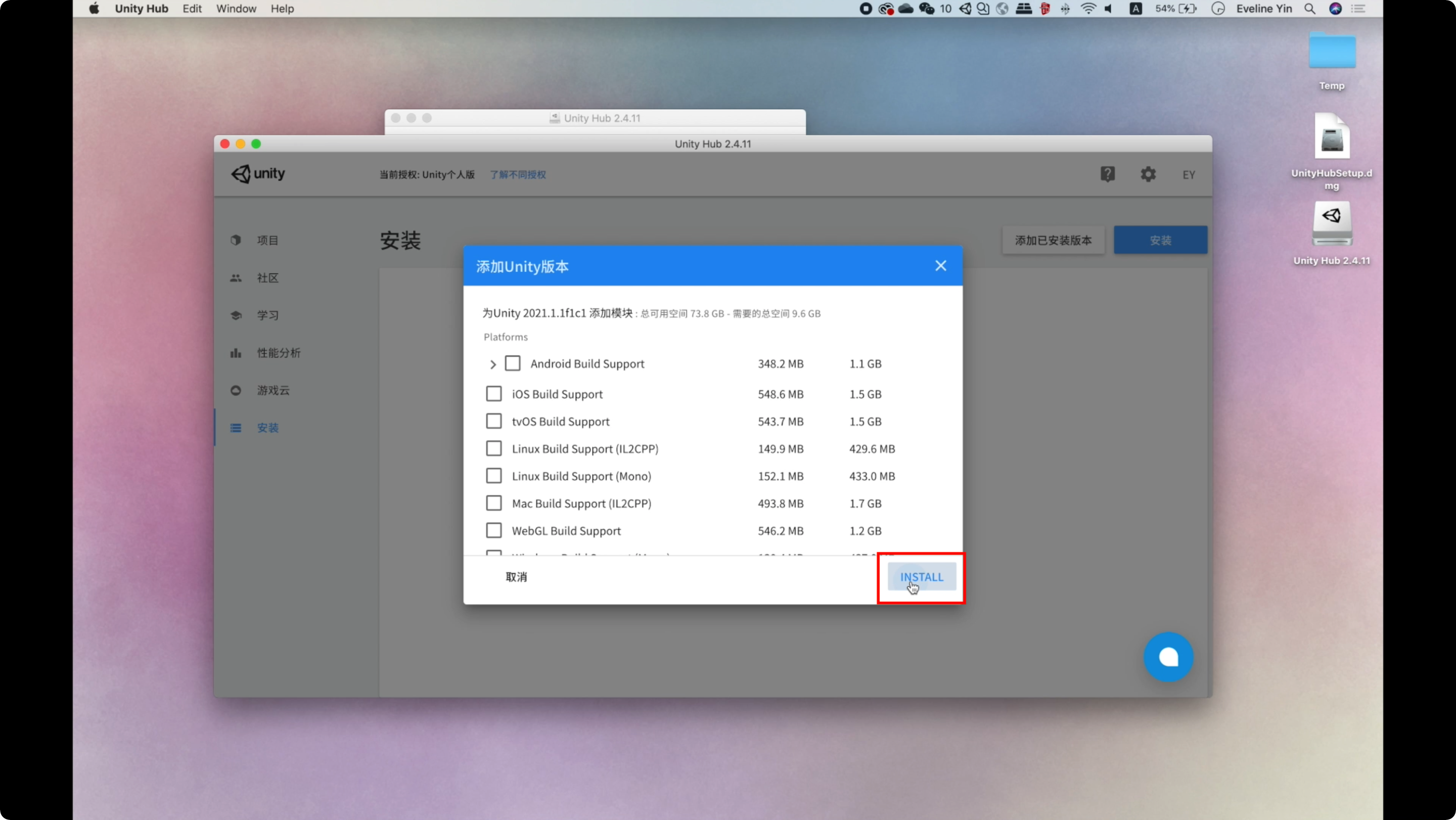Viewport: 1456px width, 820px height.
Task: Click the help question mark icon
Action: click(1107, 174)
